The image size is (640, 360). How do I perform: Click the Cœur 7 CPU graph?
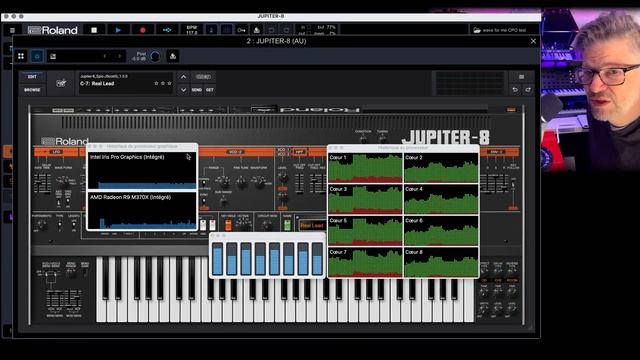[365, 262]
